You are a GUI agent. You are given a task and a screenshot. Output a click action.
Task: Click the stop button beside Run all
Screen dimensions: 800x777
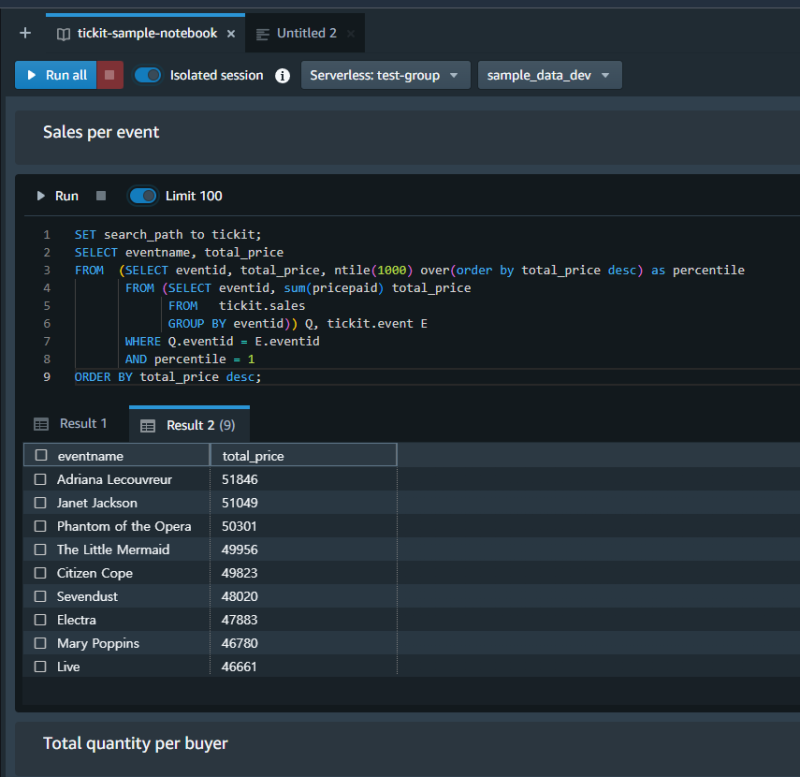110,75
